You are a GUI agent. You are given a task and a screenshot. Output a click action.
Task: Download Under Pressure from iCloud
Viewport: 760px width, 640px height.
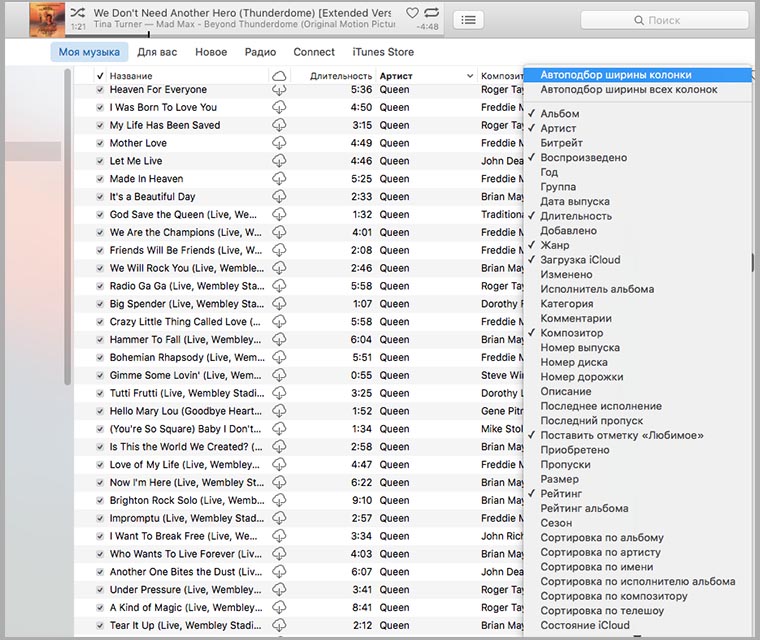pos(279,590)
